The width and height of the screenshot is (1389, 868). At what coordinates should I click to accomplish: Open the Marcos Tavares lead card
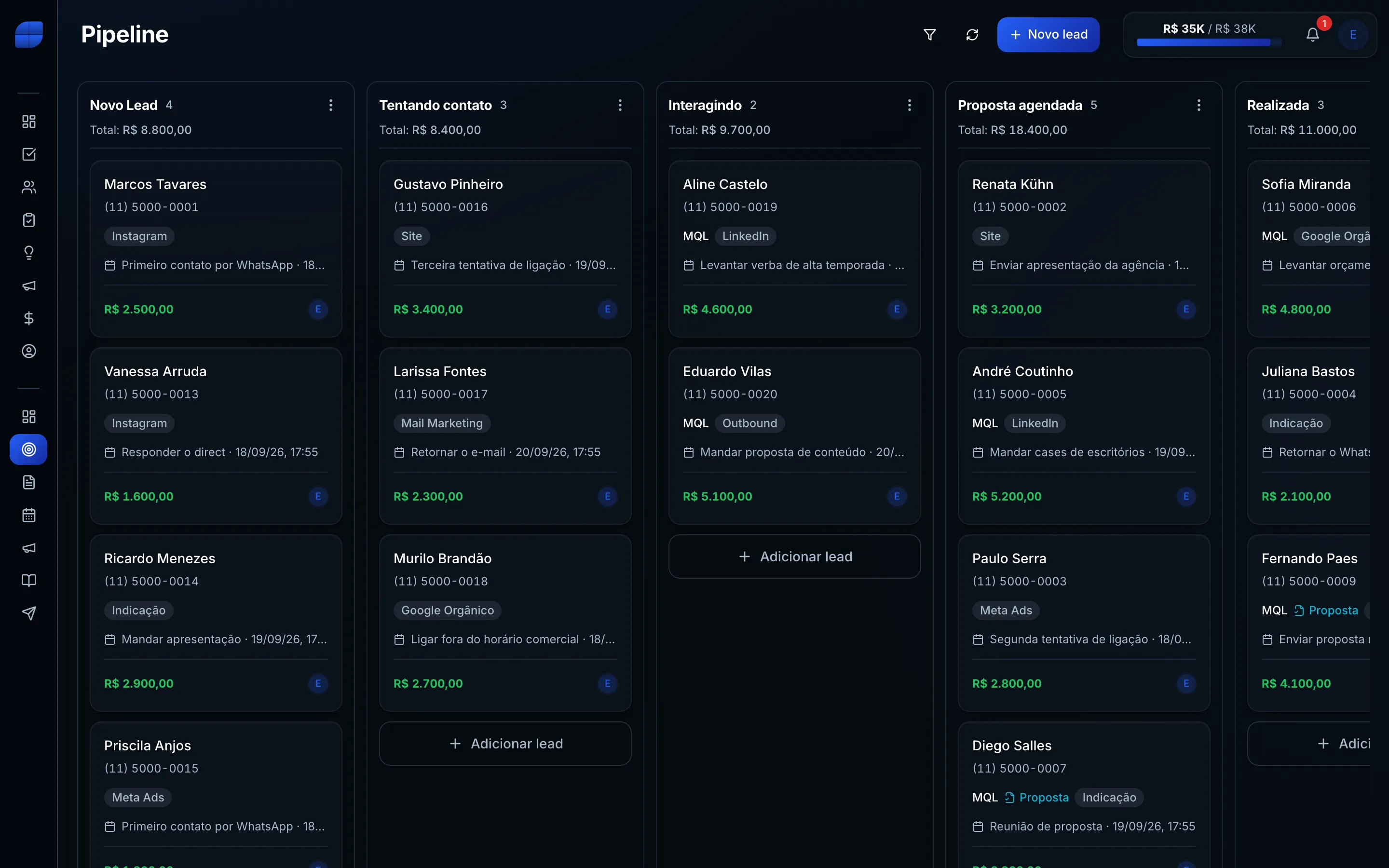(216, 248)
